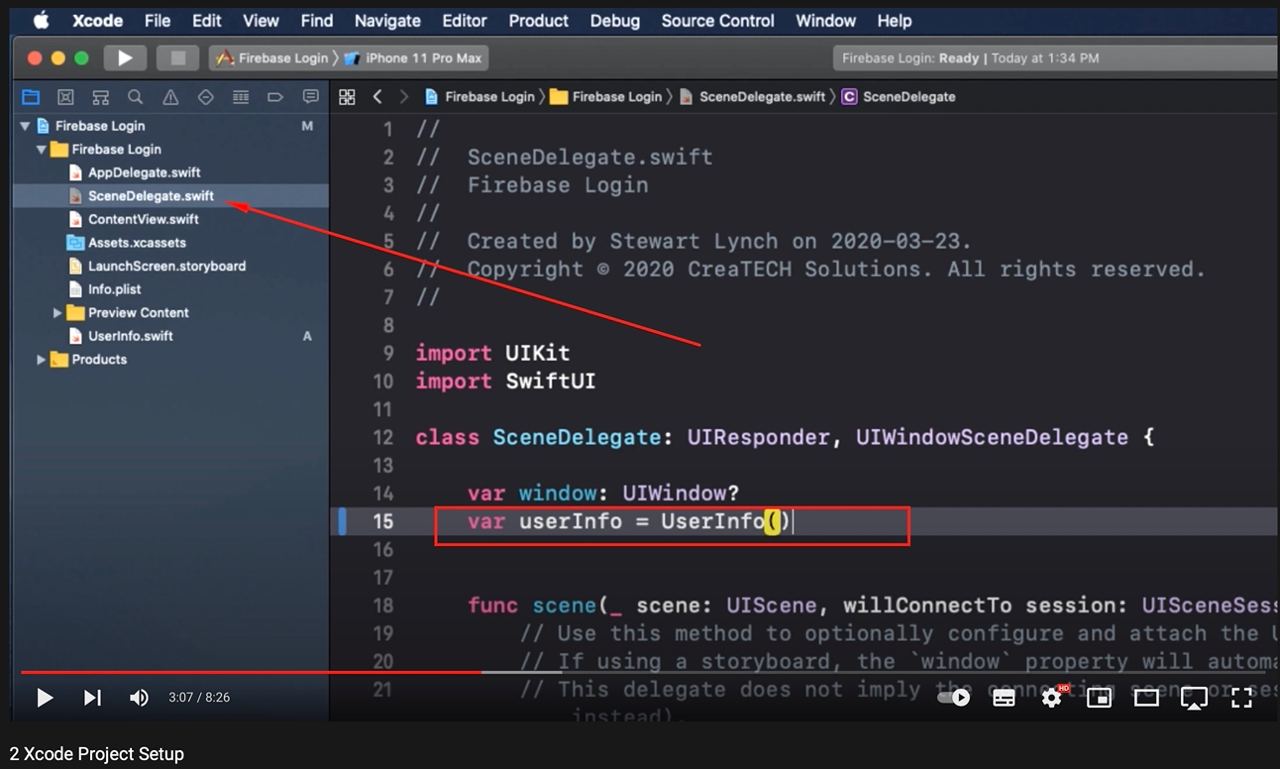
Task: Open the View menu
Action: [261, 20]
